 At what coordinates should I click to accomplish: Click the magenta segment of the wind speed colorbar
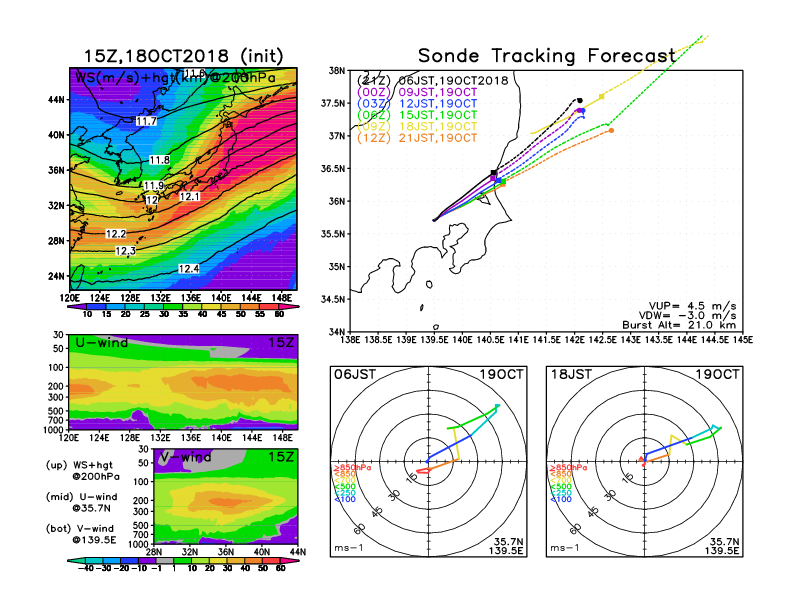(288, 307)
